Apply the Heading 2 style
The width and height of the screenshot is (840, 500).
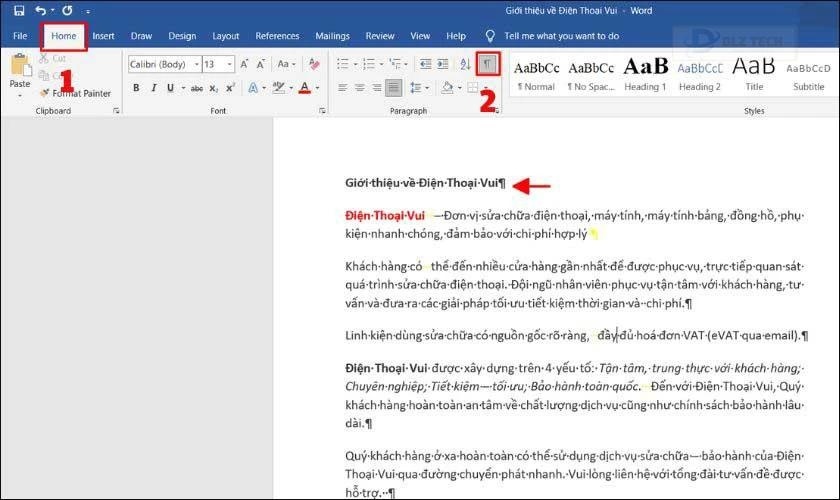point(700,75)
